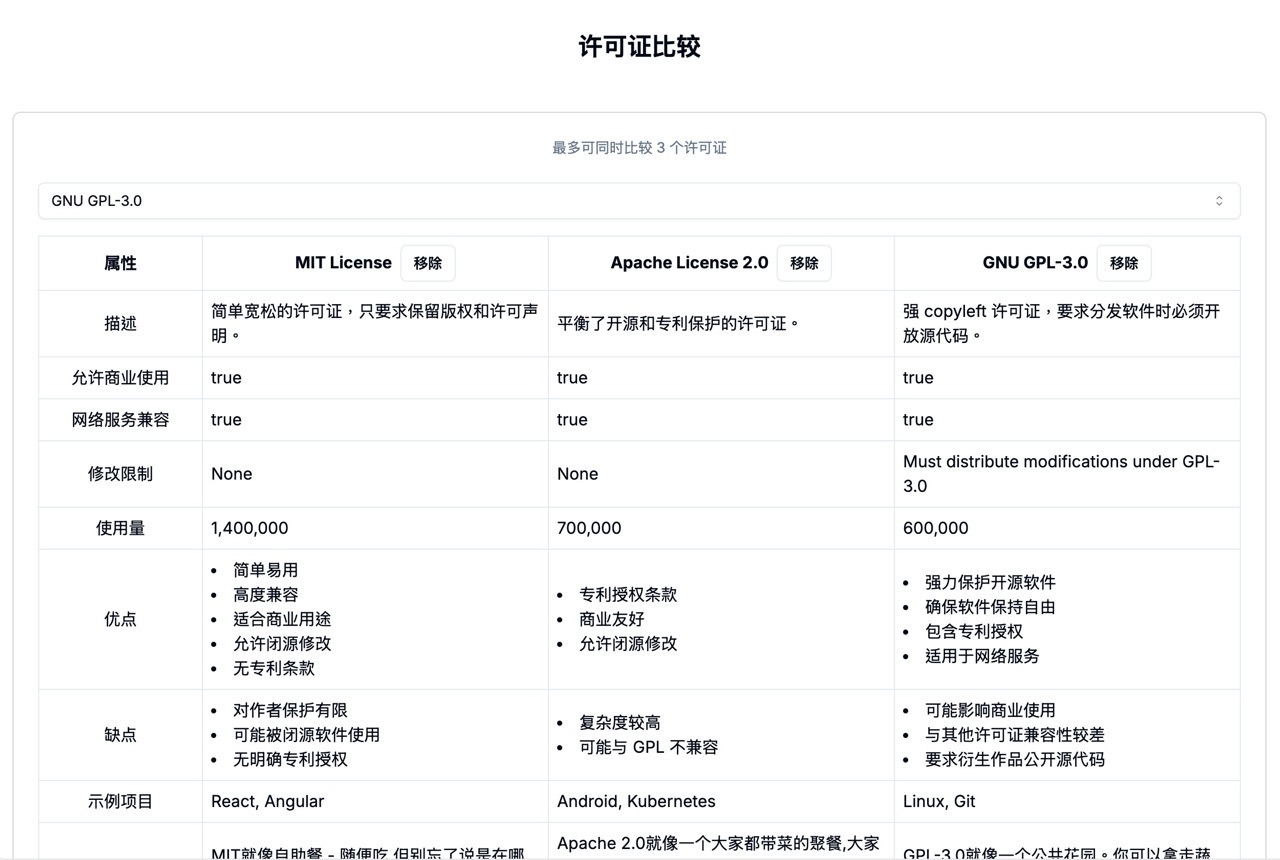The width and height of the screenshot is (1280, 860).
Task: Click the 属性 column header
Action: point(120,263)
